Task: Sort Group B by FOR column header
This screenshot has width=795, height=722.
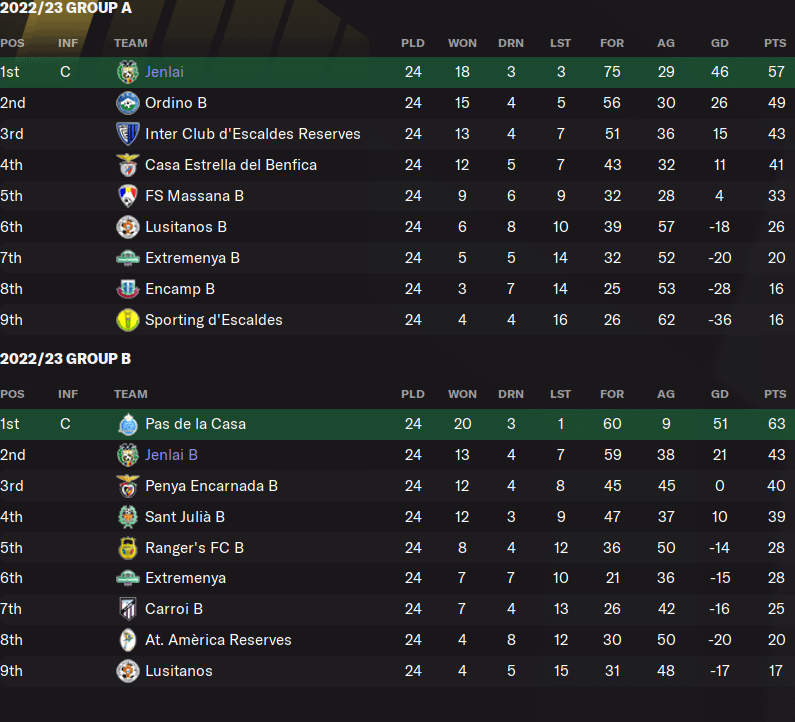Action: coord(612,394)
